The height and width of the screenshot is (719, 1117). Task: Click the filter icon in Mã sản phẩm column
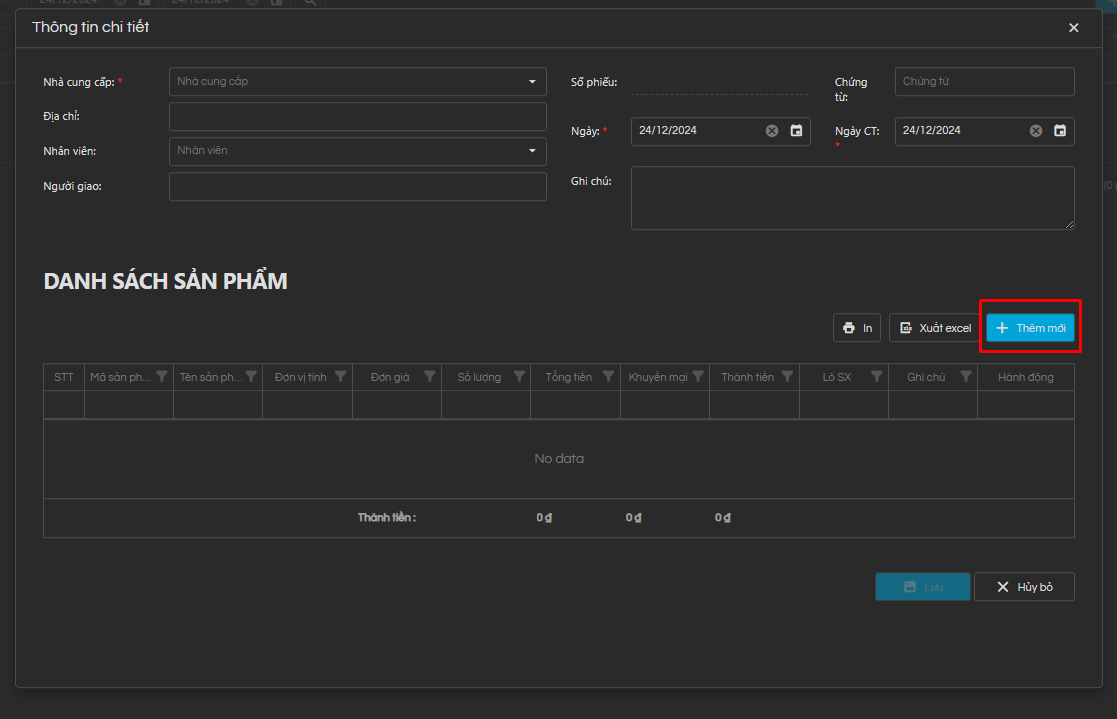tap(162, 377)
